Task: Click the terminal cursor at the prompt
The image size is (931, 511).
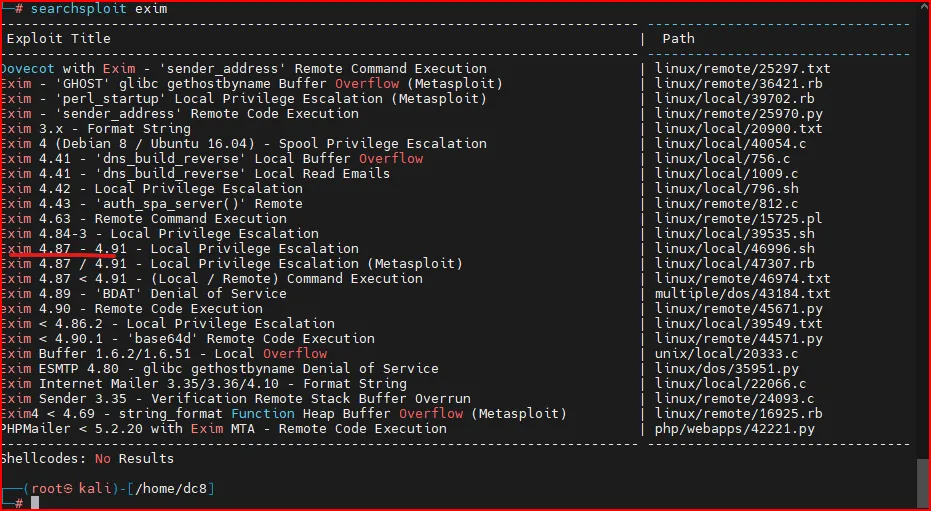Action: [35, 502]
